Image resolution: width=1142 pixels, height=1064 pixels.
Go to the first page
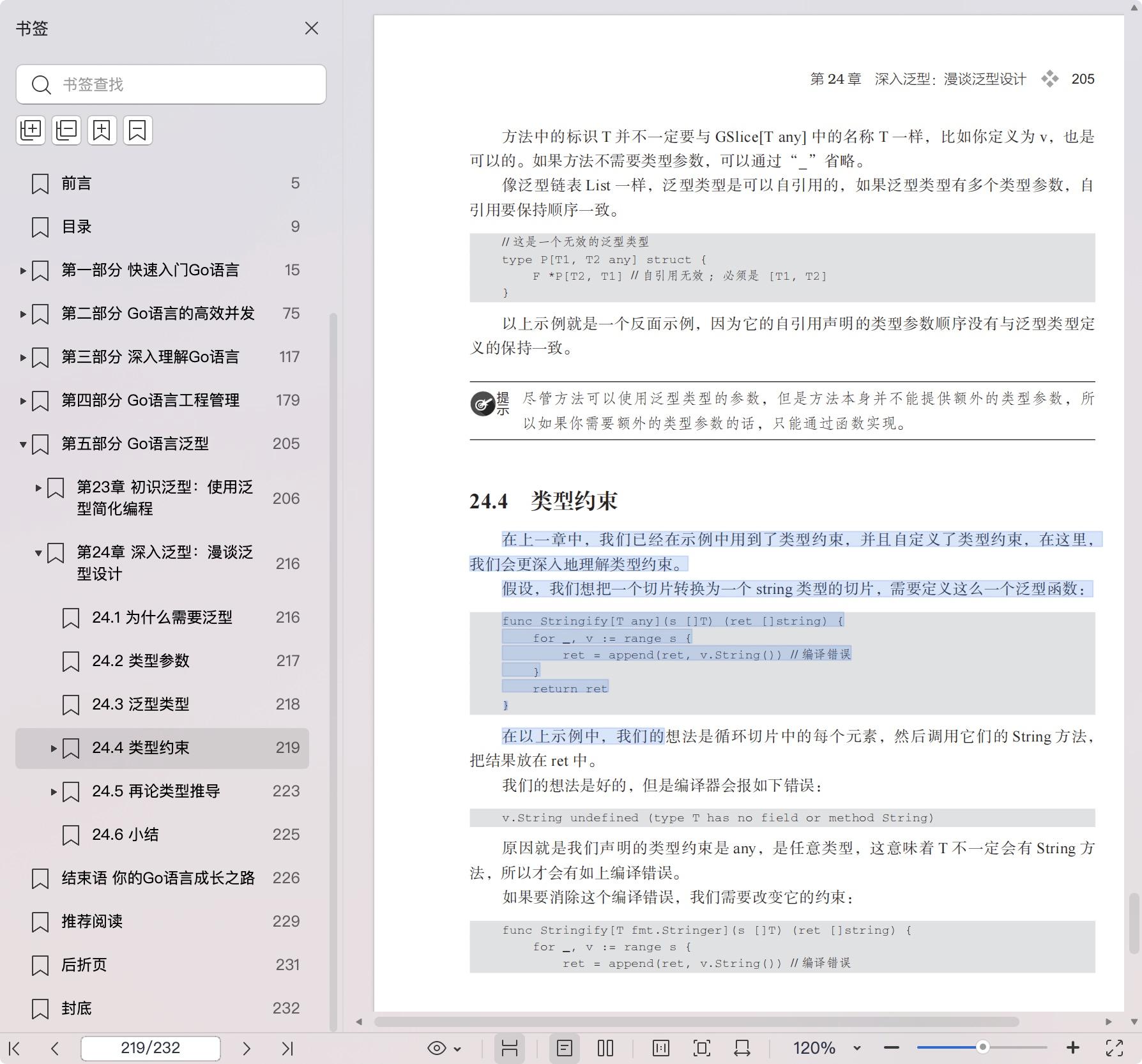[15, 1048]
